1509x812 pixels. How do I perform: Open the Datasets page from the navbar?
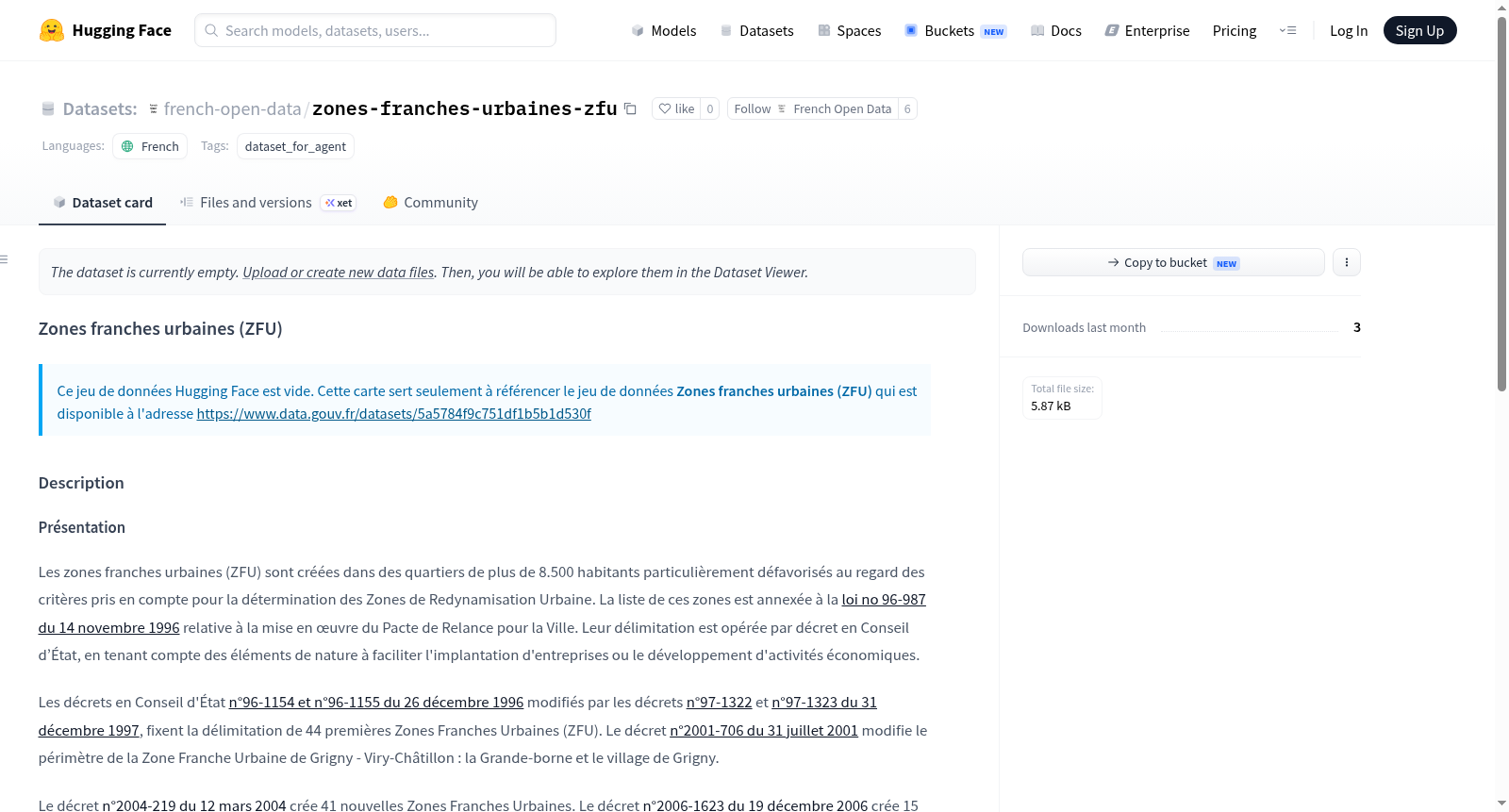point(756,30)
